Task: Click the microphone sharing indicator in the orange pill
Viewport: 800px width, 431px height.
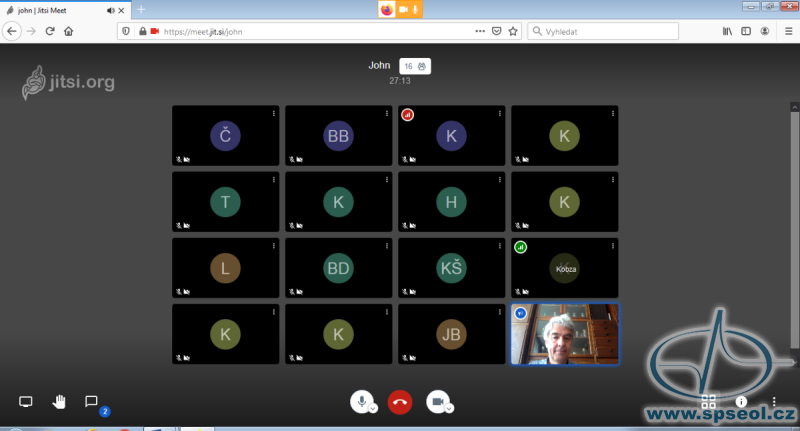Action: [415, 9]
